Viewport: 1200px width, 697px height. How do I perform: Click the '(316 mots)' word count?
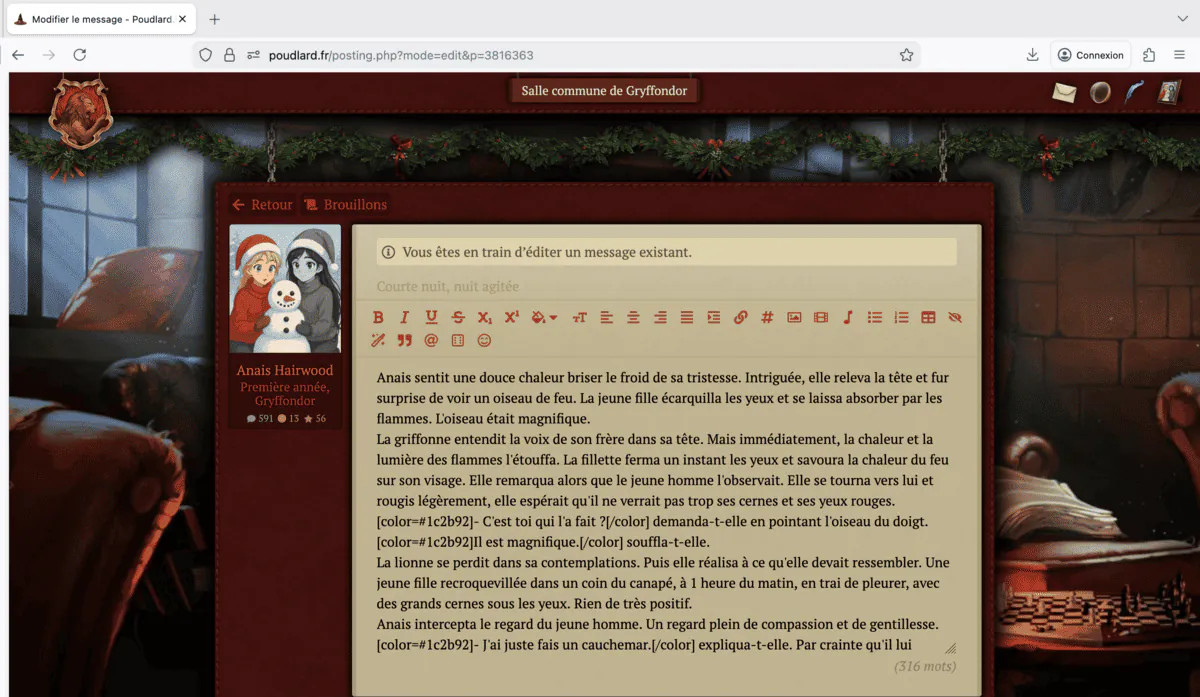[925, 666]
